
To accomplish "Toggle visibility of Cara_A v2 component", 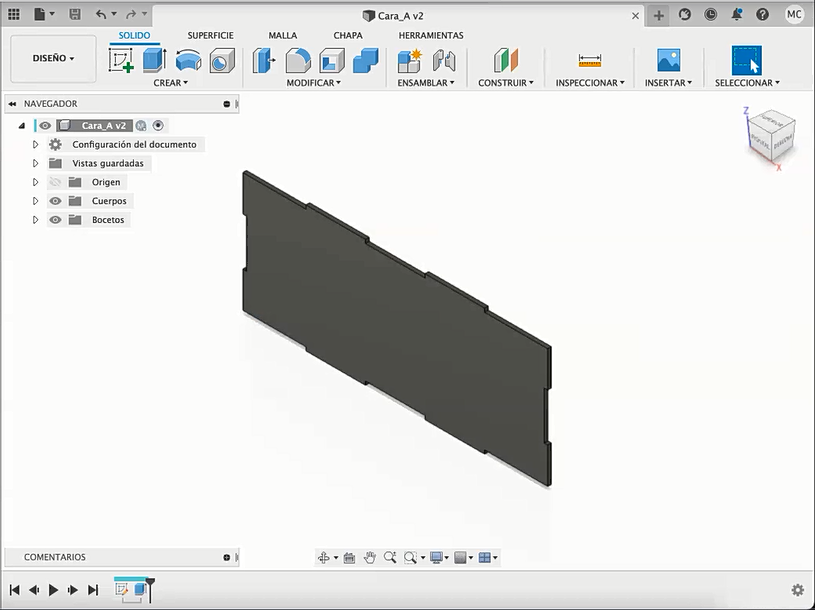I will tap(45, 125).
